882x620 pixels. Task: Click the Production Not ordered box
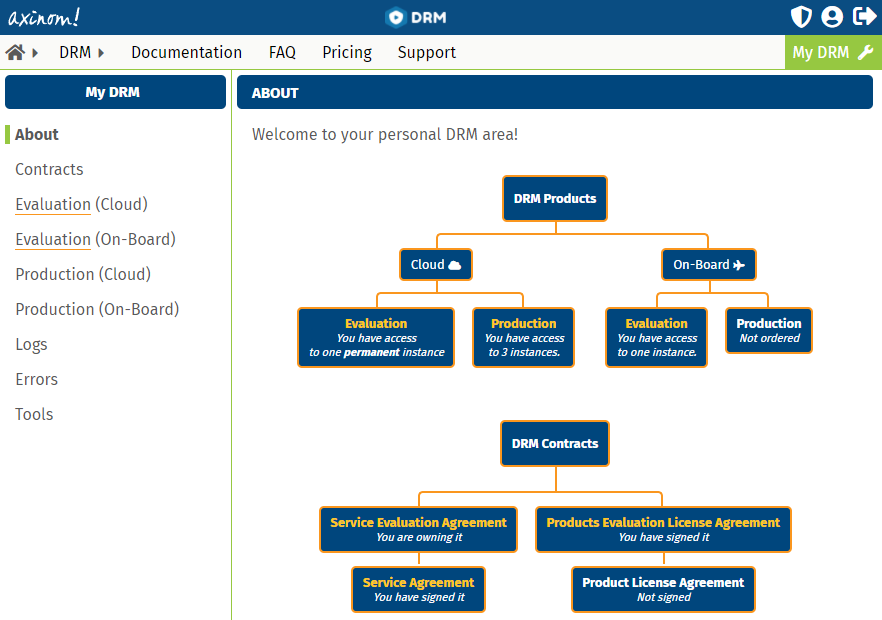[769, 331]
